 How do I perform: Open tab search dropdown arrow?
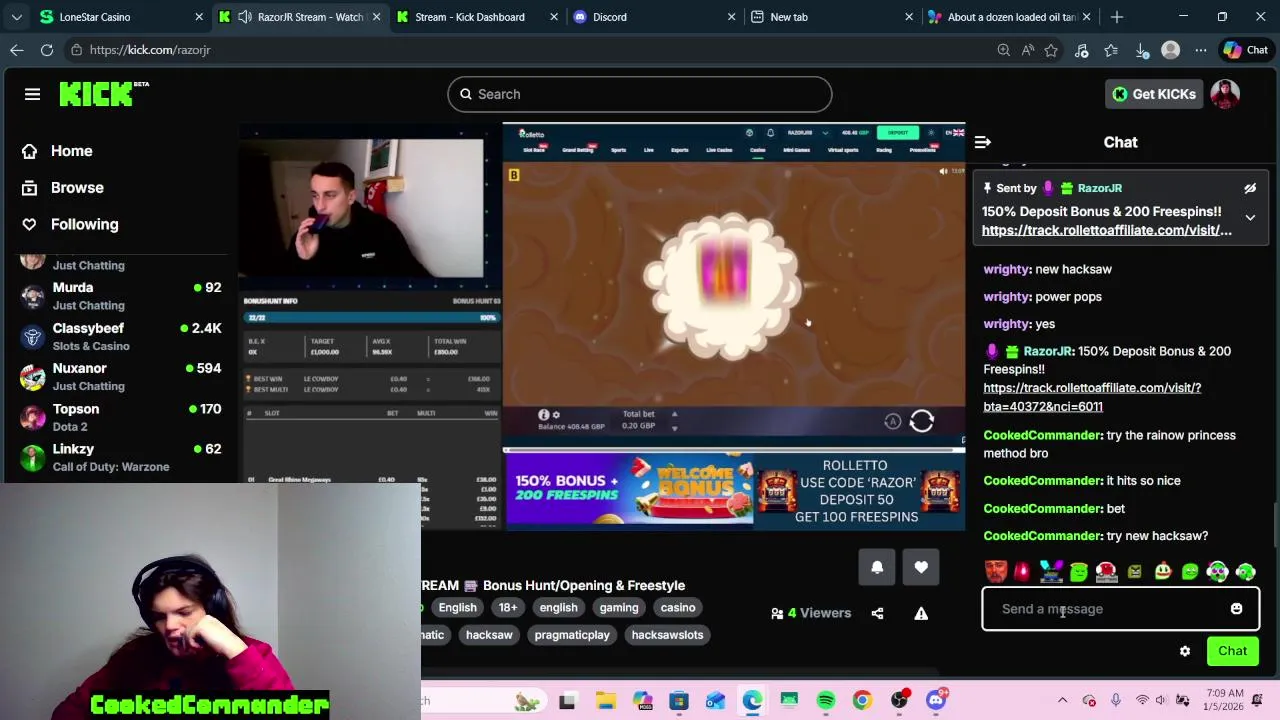pyautogui.click(x=16, y=17)
